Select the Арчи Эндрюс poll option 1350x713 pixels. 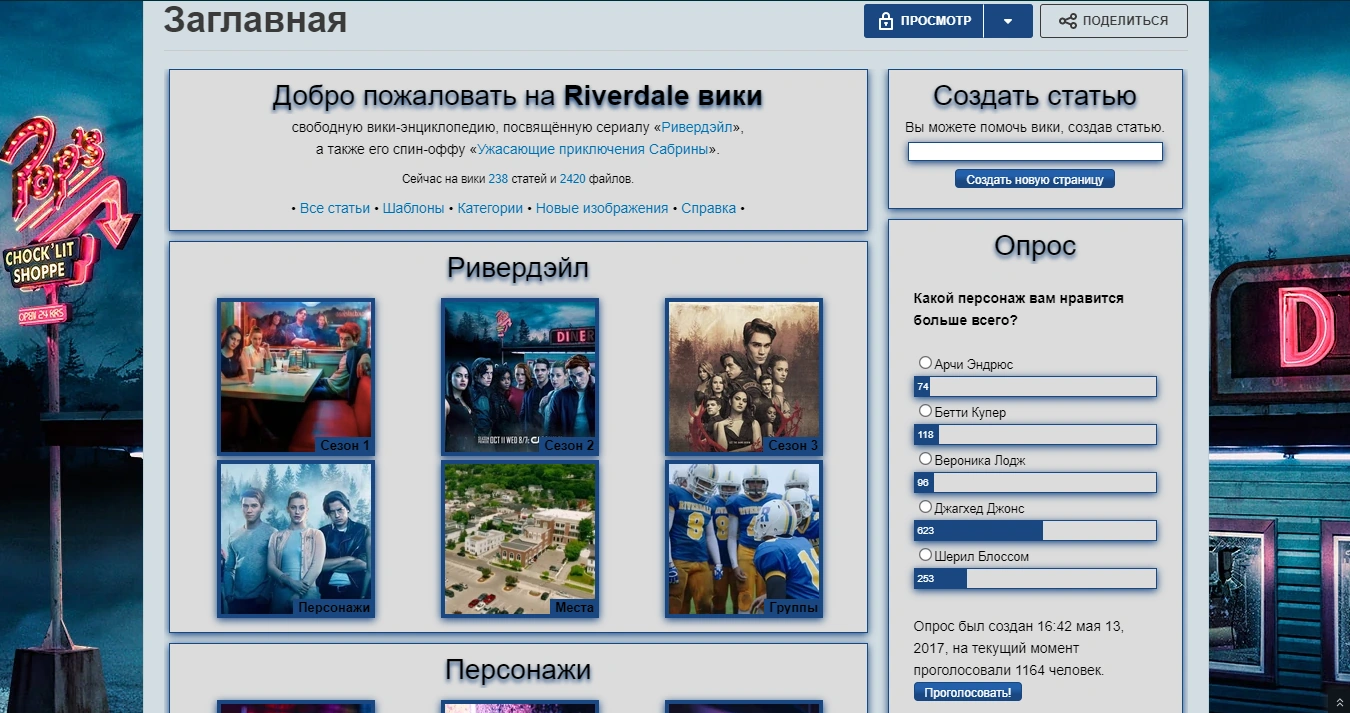[x=925, y=363]
